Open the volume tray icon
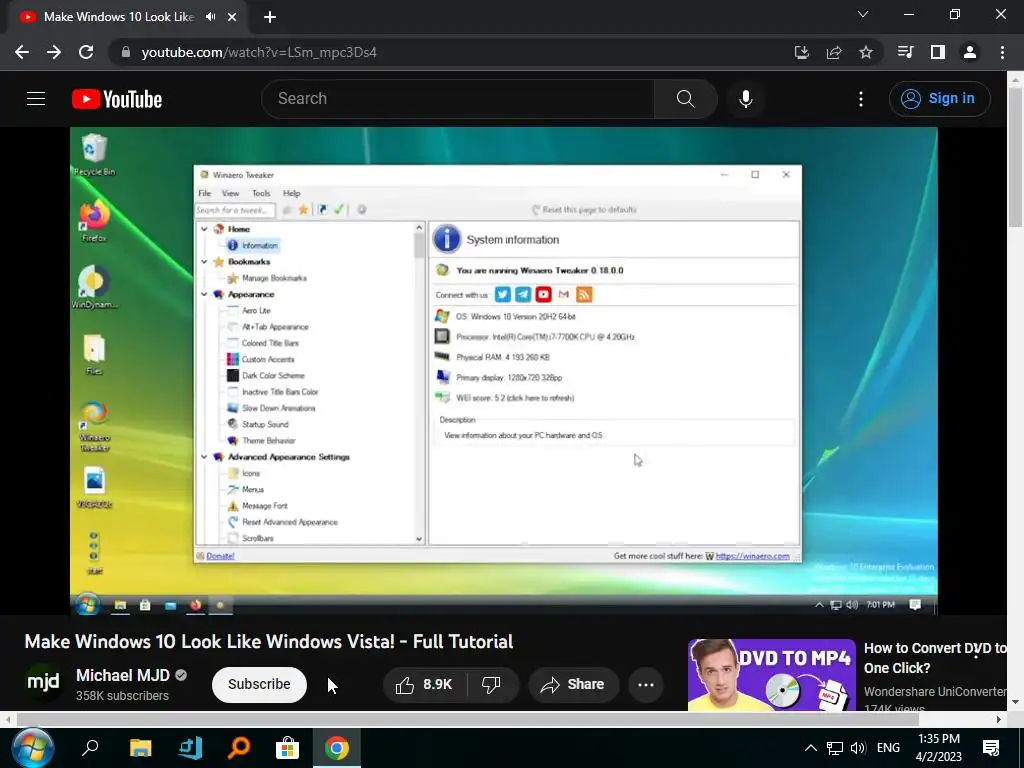1024x768 pixels. coord(858,748)
